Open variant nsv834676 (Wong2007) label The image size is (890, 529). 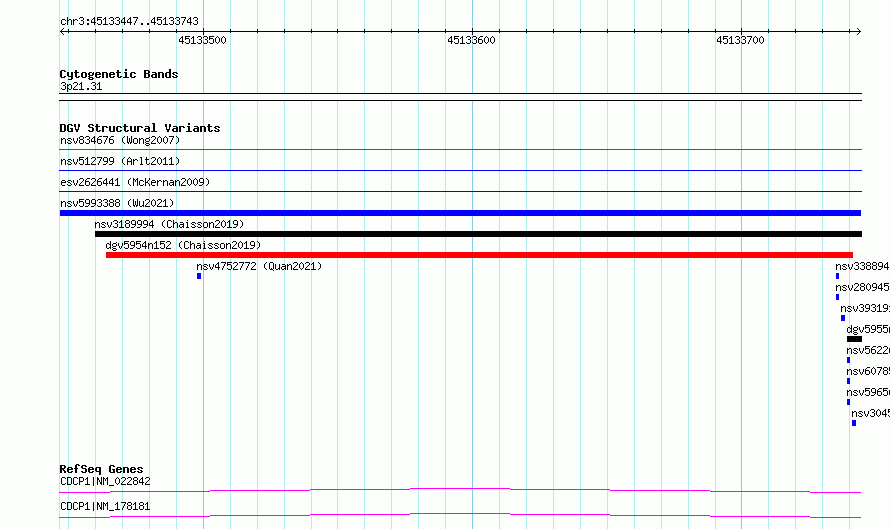click(120, 140)
